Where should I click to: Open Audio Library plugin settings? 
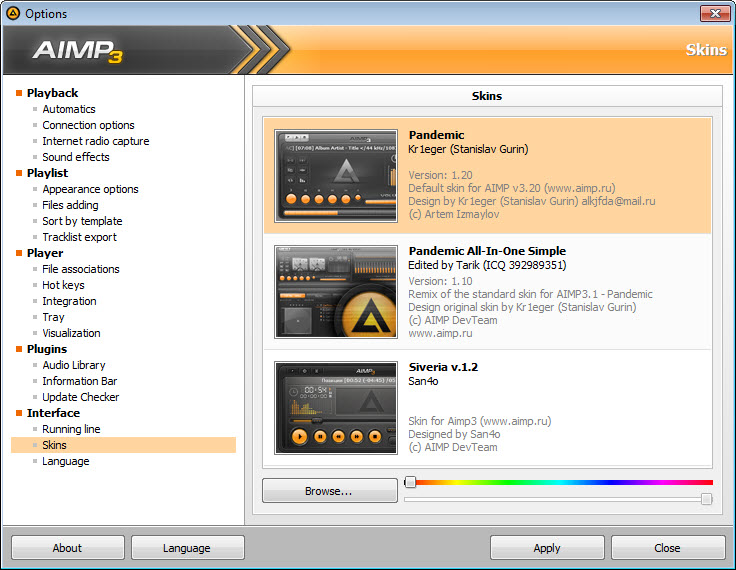click(74, 365)
